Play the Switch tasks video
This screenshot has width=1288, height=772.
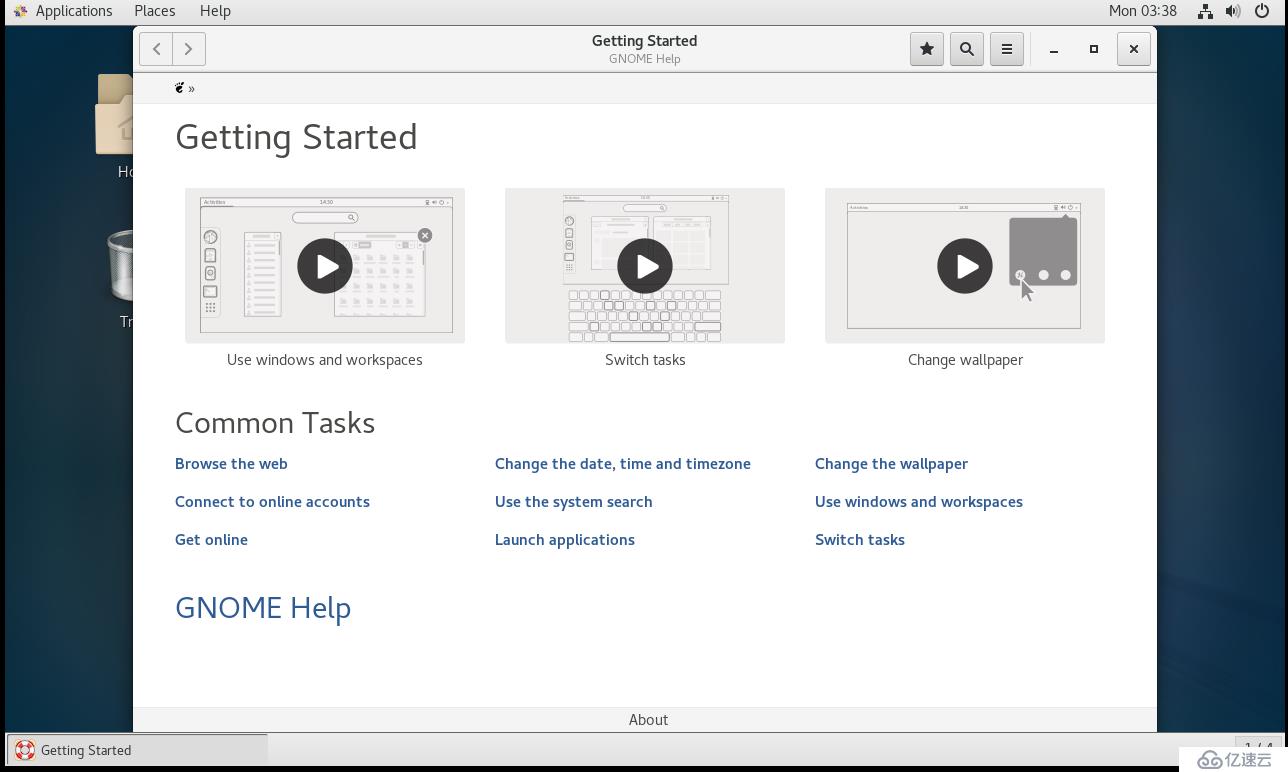pos(645,266)
